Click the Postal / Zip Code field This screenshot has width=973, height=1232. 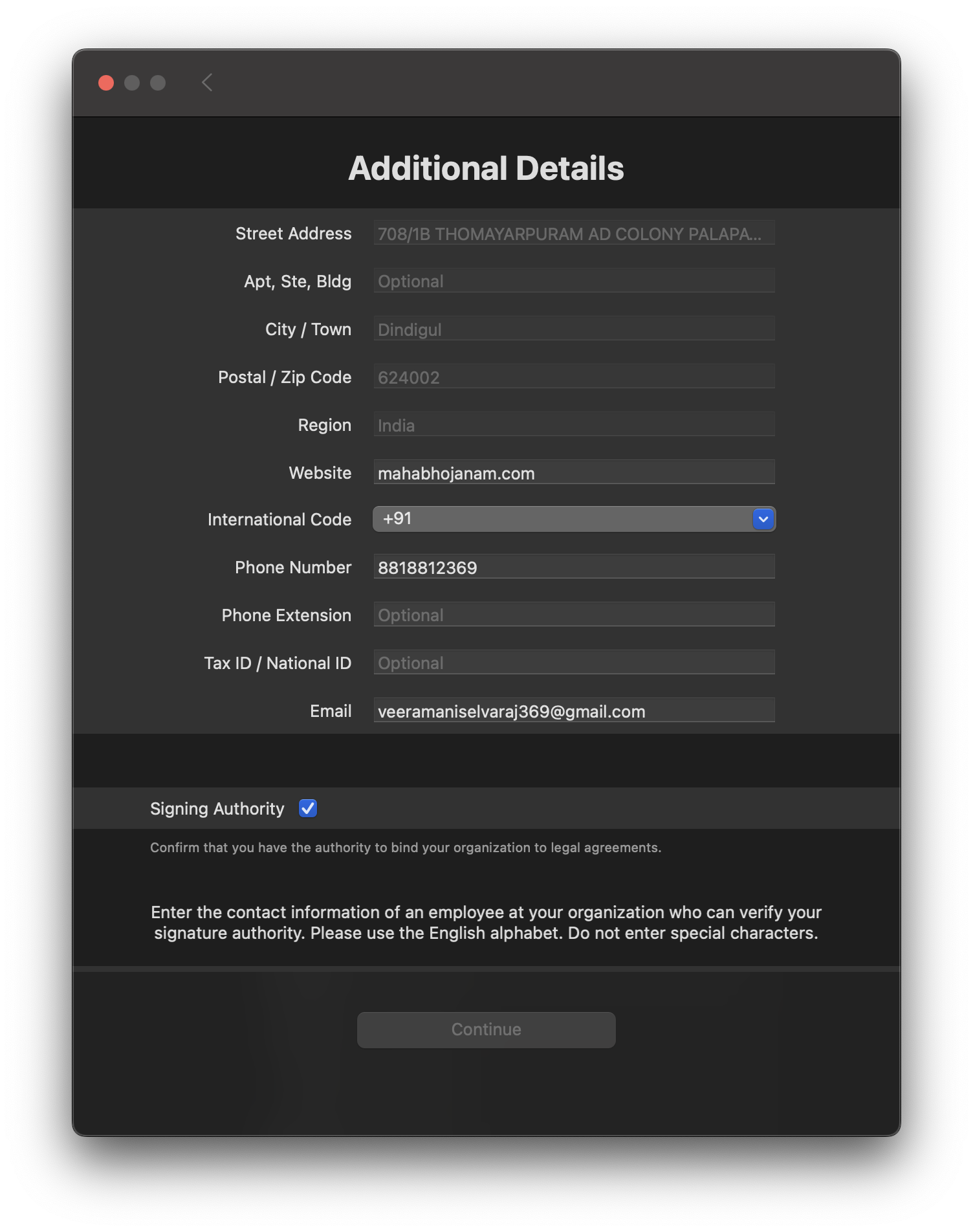coord(573,377)
